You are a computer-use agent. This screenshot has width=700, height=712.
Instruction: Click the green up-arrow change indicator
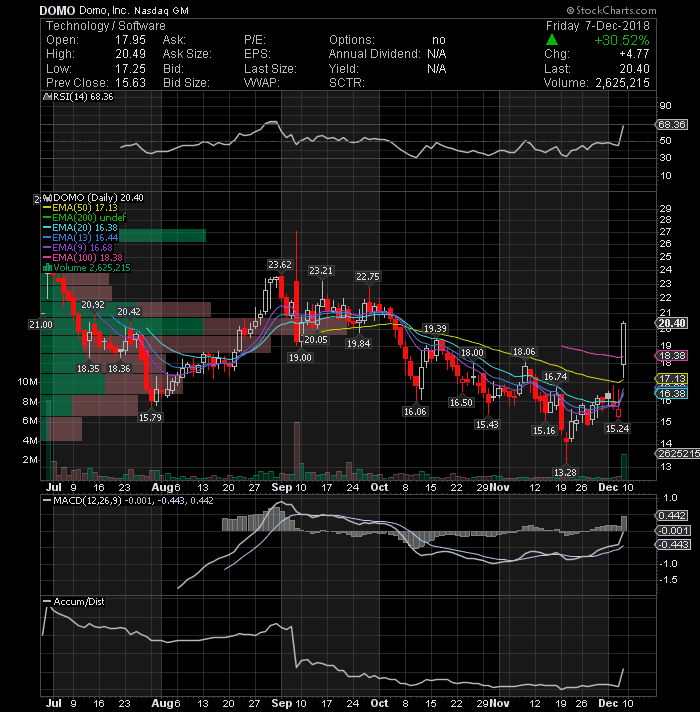552,40
